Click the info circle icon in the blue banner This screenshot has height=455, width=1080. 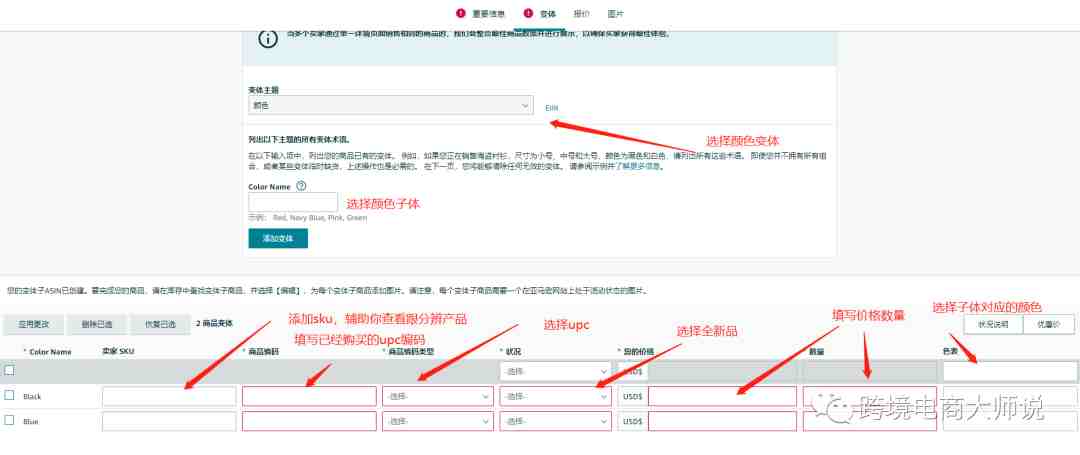(268, 39)
